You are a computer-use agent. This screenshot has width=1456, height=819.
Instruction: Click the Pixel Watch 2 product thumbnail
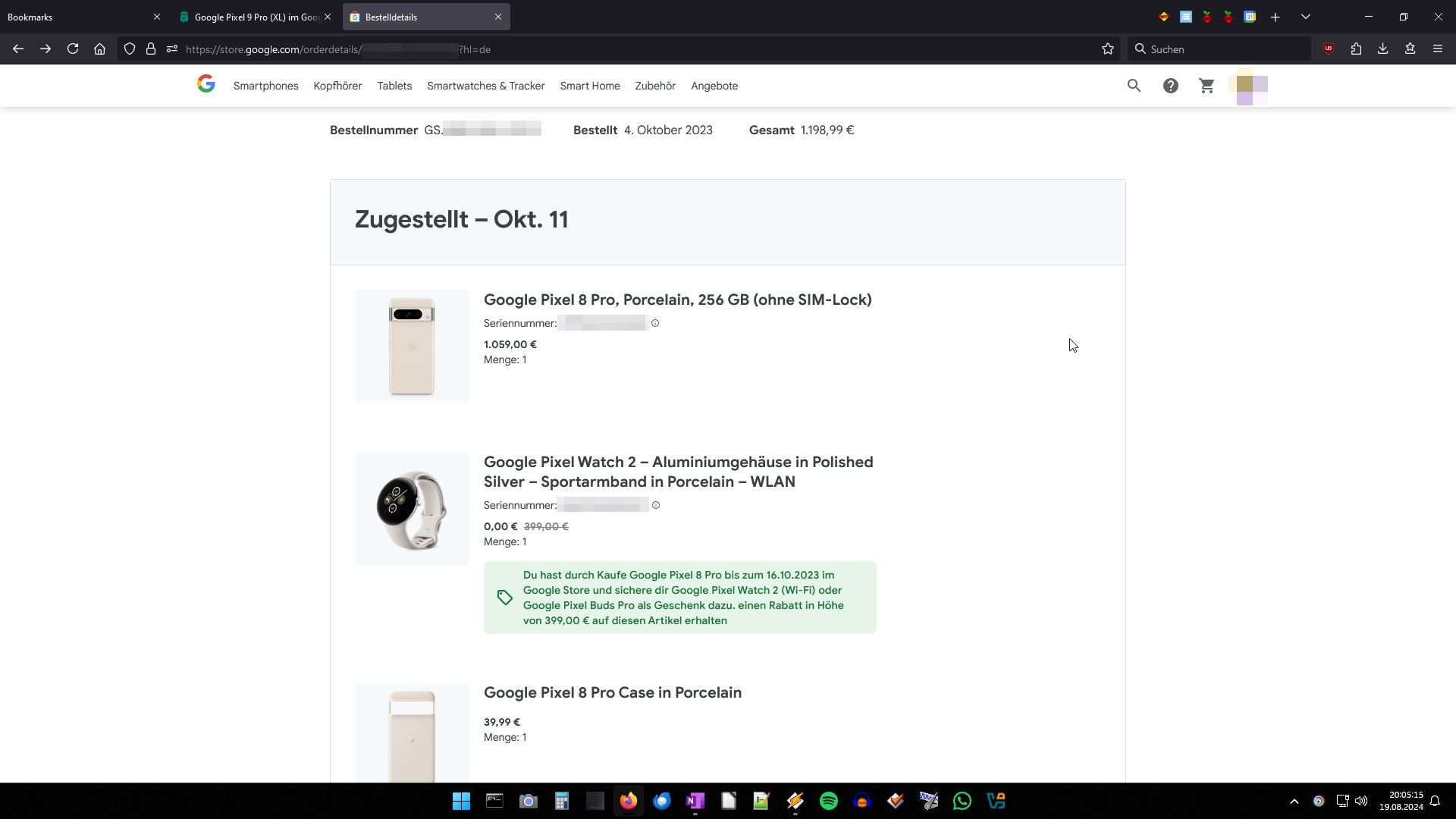point(411,509)
